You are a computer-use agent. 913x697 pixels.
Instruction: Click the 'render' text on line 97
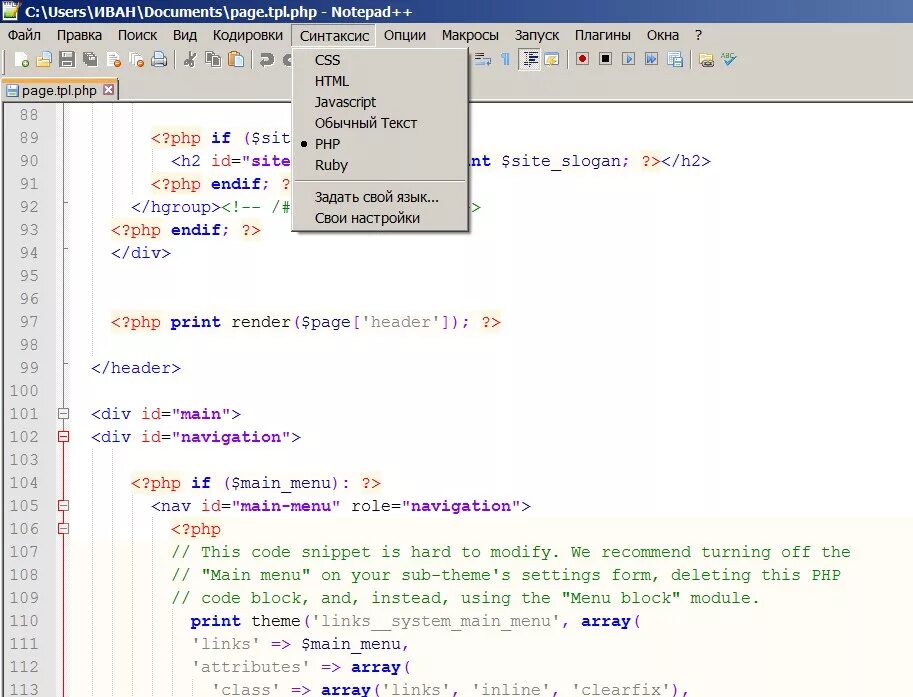click(261, 322)
